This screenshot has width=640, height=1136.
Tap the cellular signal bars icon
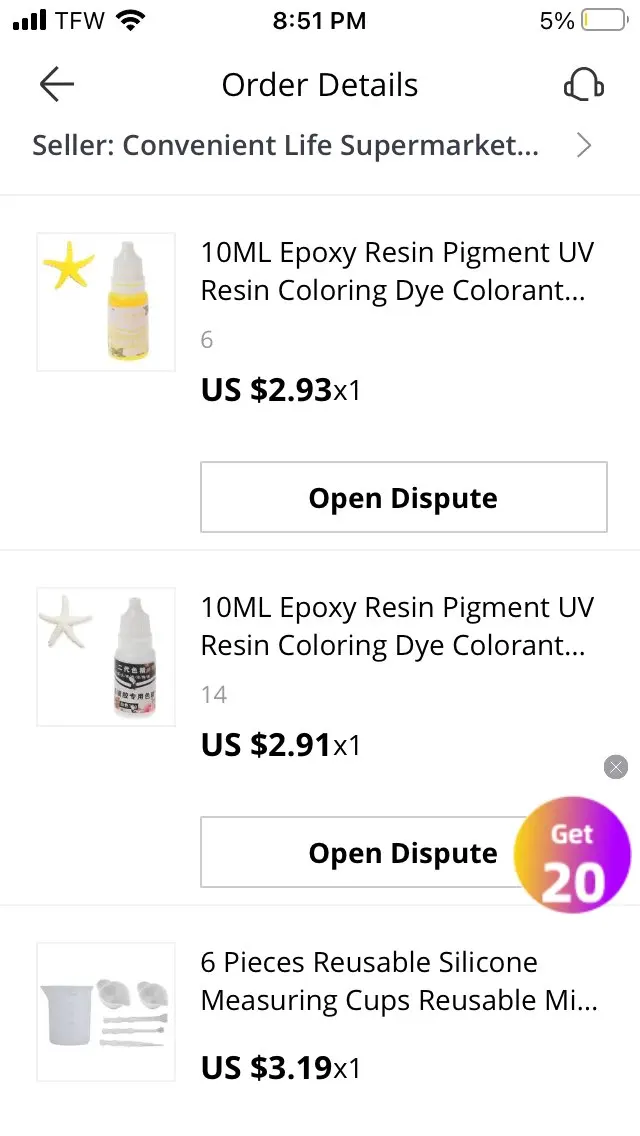pyautogui.click(x=30, y=20)
